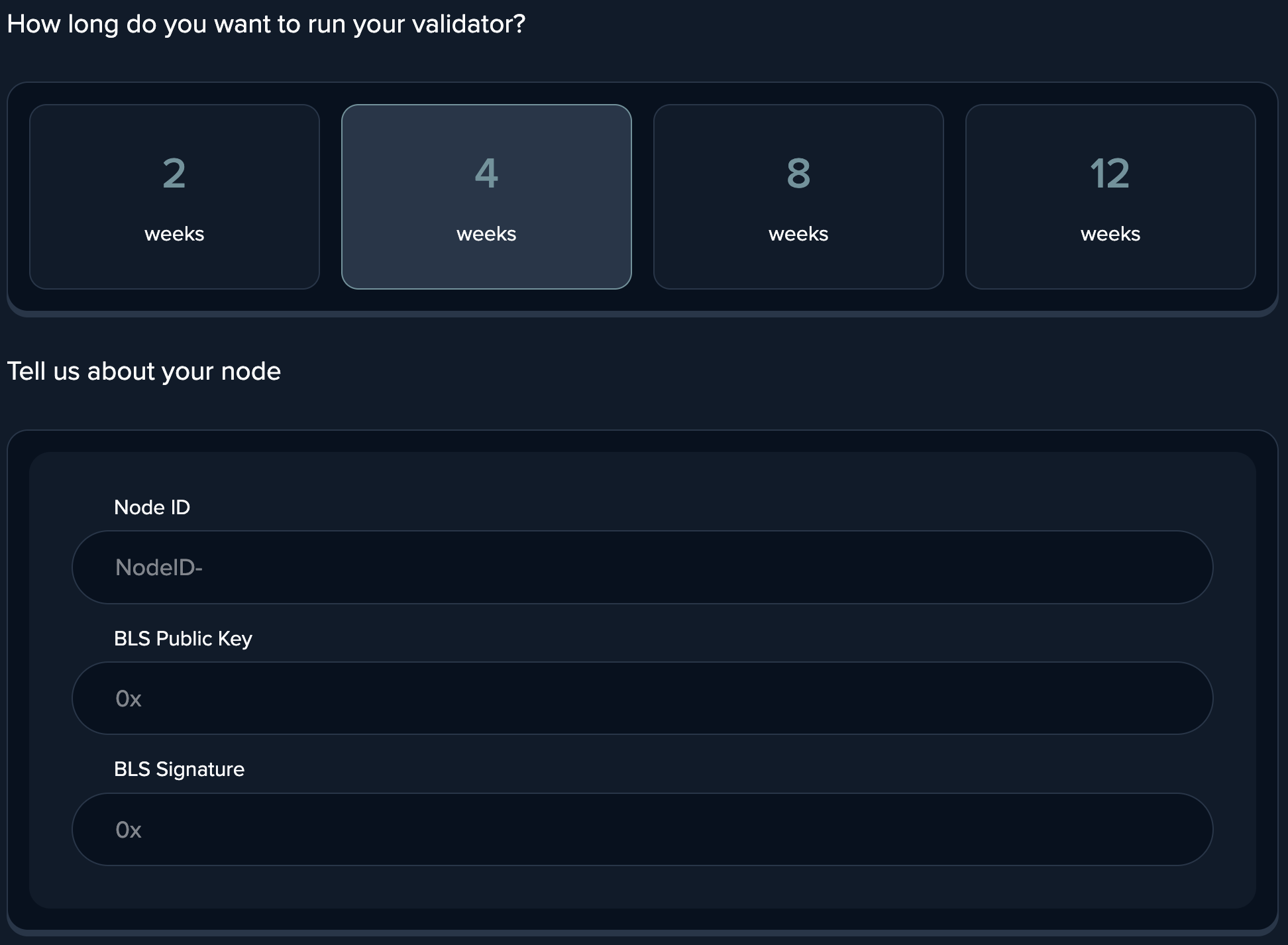Viewport: 1288px width, 945px height.
Task: Select the 12 weeks duration option
Action: tap(1110, 196)
